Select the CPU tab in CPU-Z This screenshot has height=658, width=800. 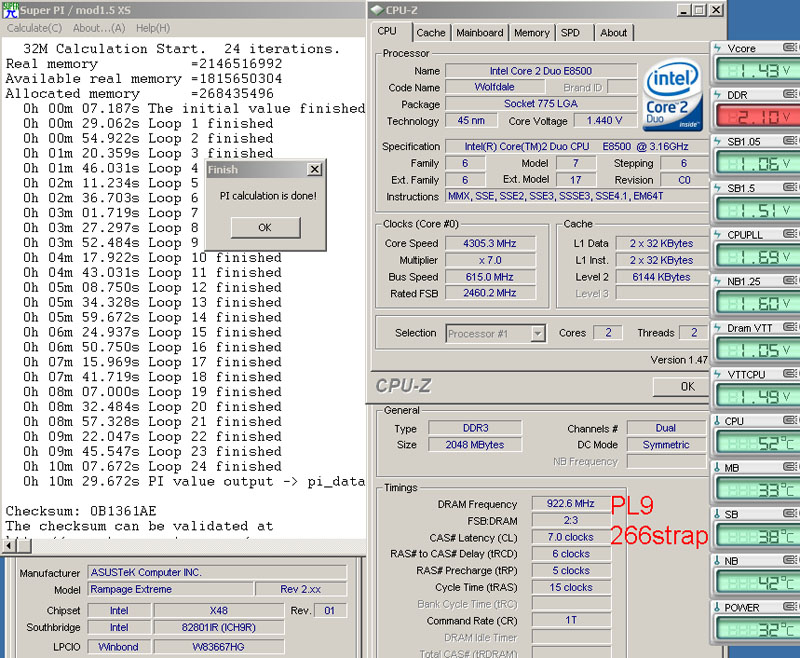point(387,31)
